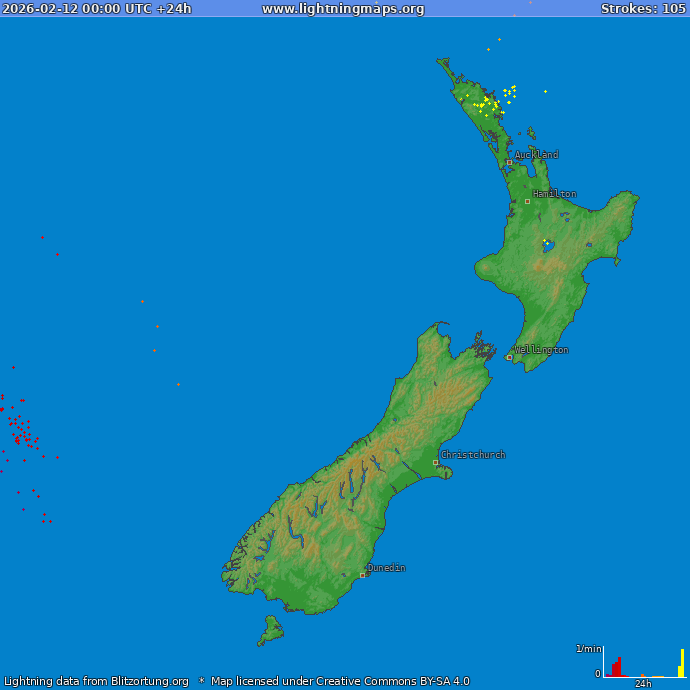This screenshot has height=690, width=690.
Task: Click the yellow lightning cluster over Northland
Action: click(x=489, y=103)
